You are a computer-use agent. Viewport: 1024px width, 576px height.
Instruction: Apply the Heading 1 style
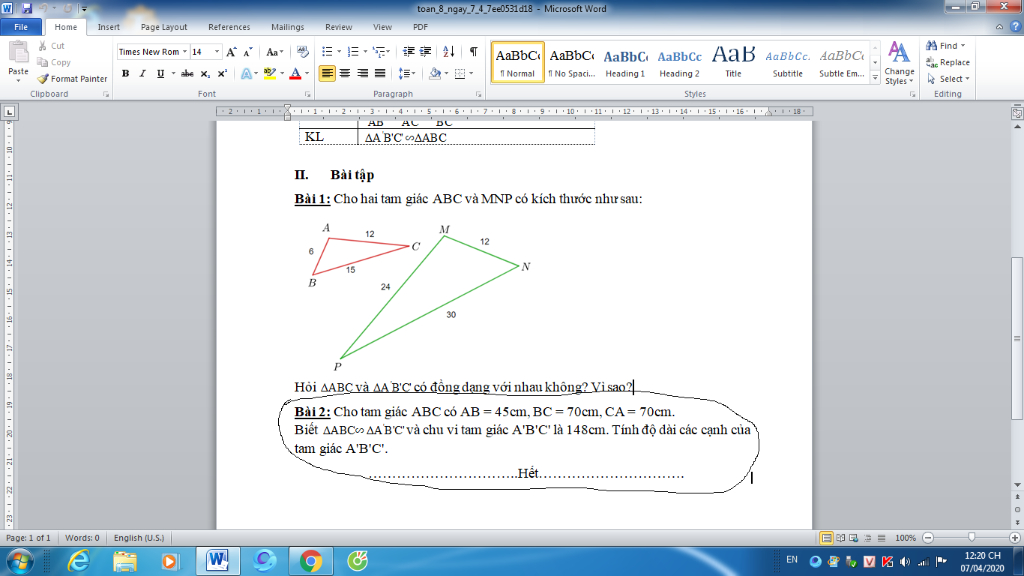(625, 62)
